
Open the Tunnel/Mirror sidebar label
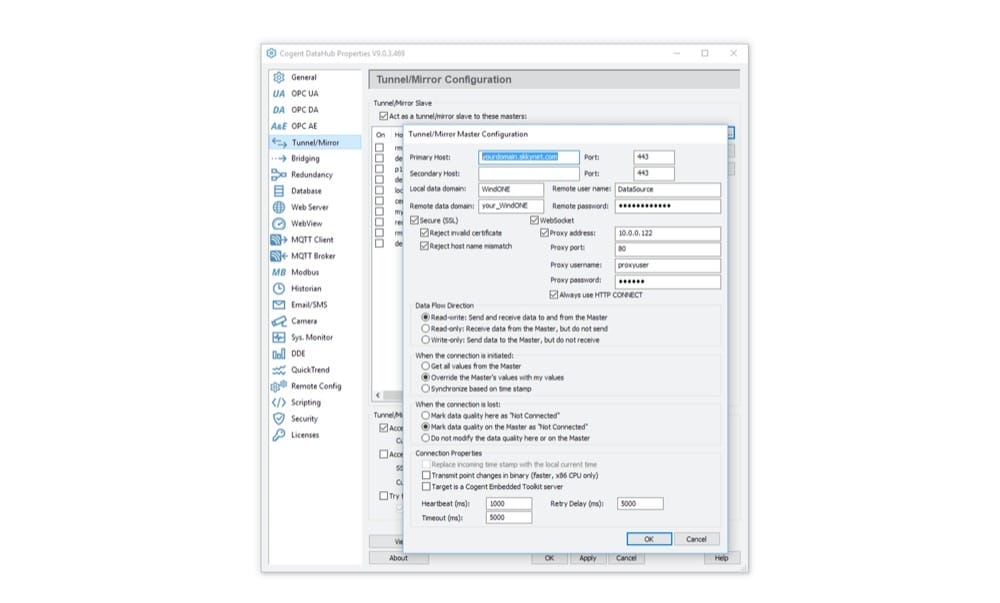tap(315, 143)
